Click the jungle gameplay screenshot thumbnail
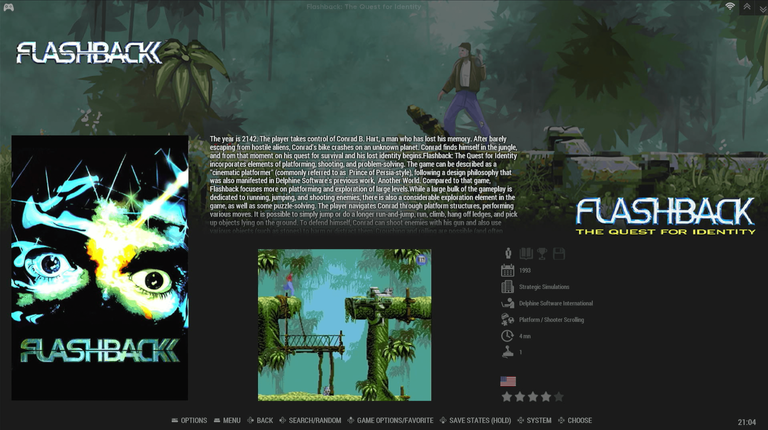The height and width of the screenshot is (430, 768). click(345, 325)
